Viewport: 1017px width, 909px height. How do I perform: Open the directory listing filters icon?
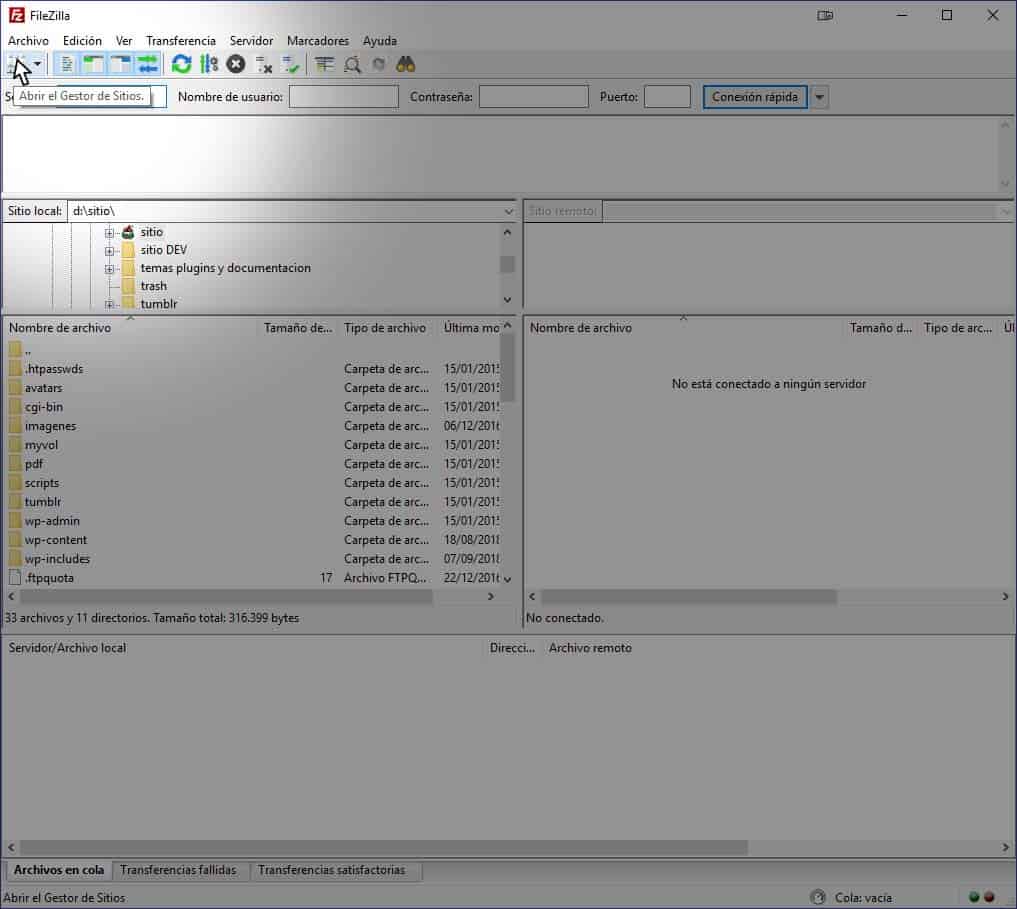324,64
